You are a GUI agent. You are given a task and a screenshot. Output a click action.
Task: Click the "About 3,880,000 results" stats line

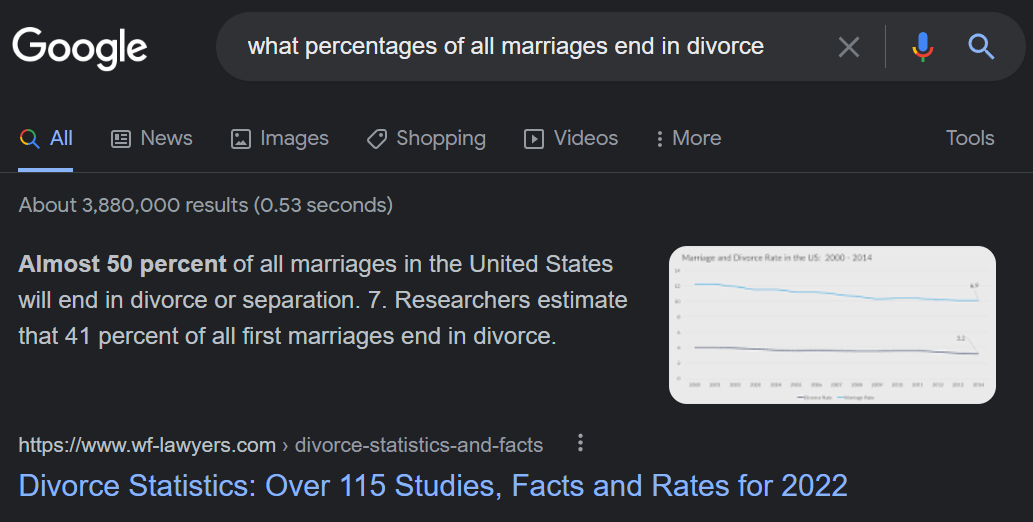point(205,206)
